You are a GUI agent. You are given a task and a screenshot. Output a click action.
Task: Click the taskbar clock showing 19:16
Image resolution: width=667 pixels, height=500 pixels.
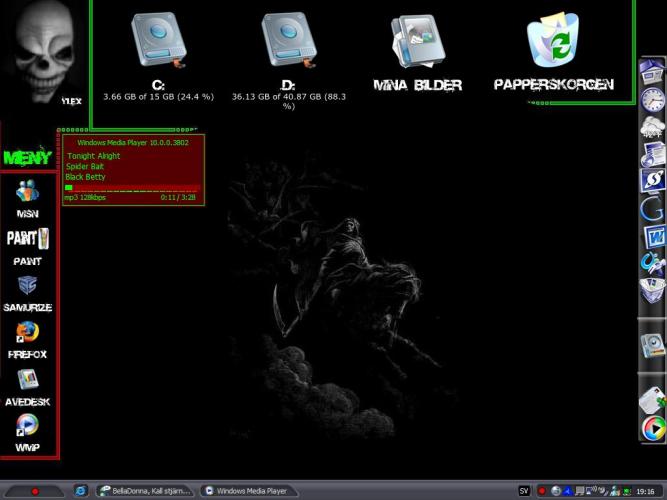click(646, 491)
